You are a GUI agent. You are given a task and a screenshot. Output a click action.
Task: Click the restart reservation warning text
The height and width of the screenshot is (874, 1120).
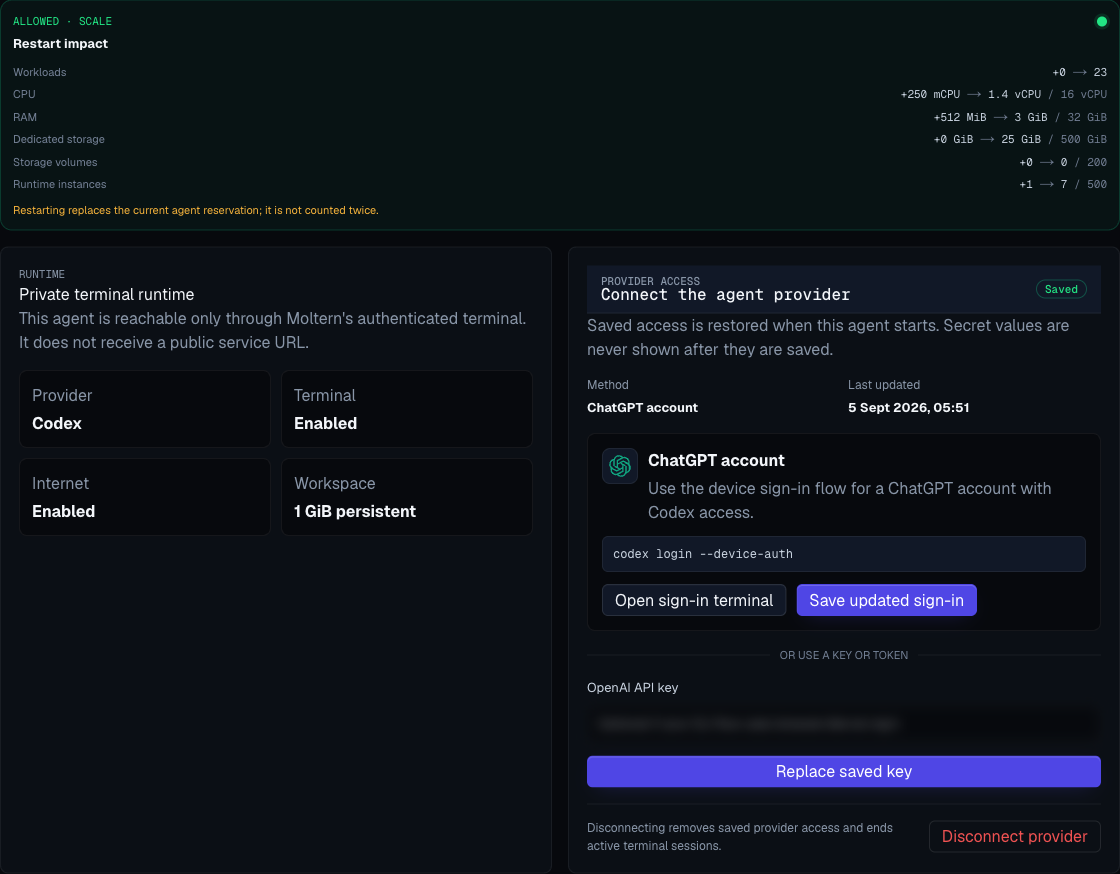tap(196, 211)
